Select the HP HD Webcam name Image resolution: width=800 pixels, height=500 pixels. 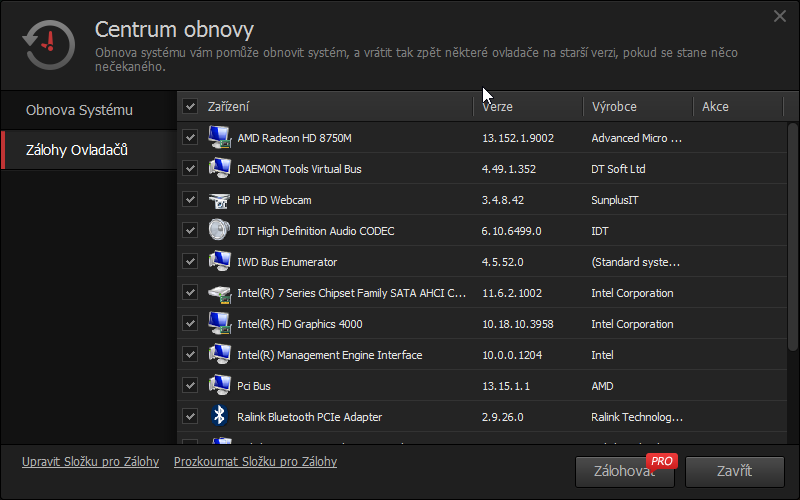(274, 200)
